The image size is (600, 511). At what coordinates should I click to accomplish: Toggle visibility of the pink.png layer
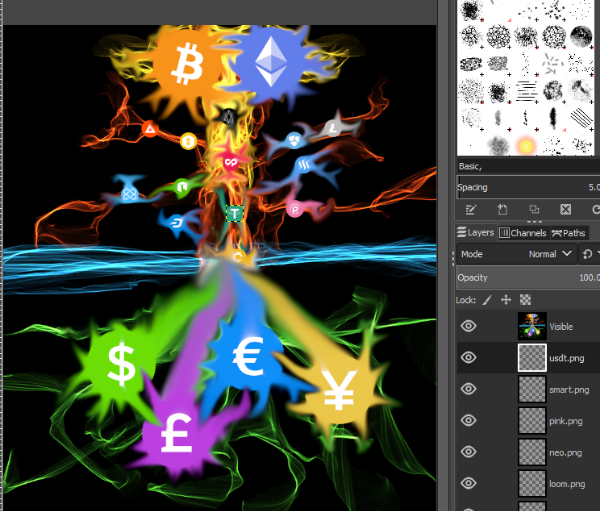pyautogui.click(x=468, y=420)
